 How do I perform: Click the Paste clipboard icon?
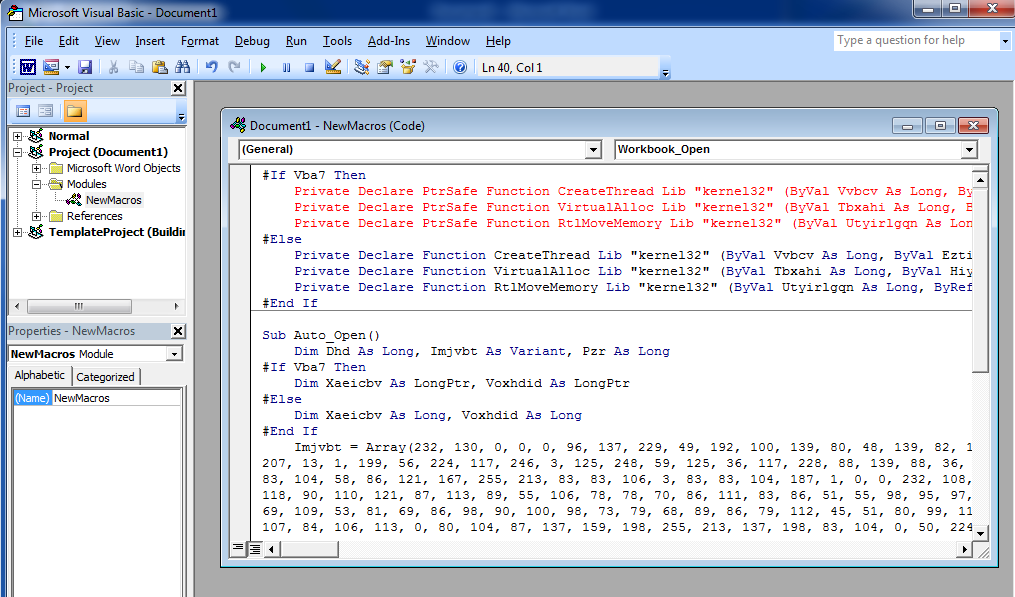159,67
